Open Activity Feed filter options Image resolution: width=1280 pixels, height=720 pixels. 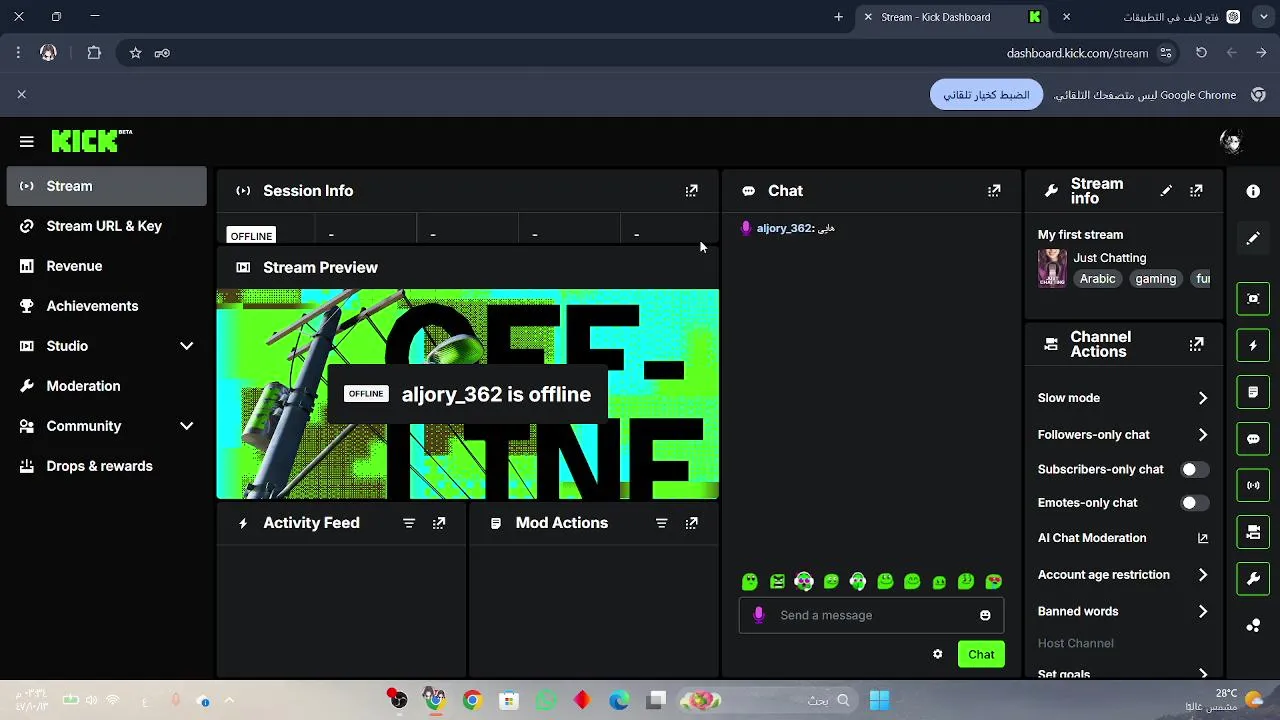409,523
